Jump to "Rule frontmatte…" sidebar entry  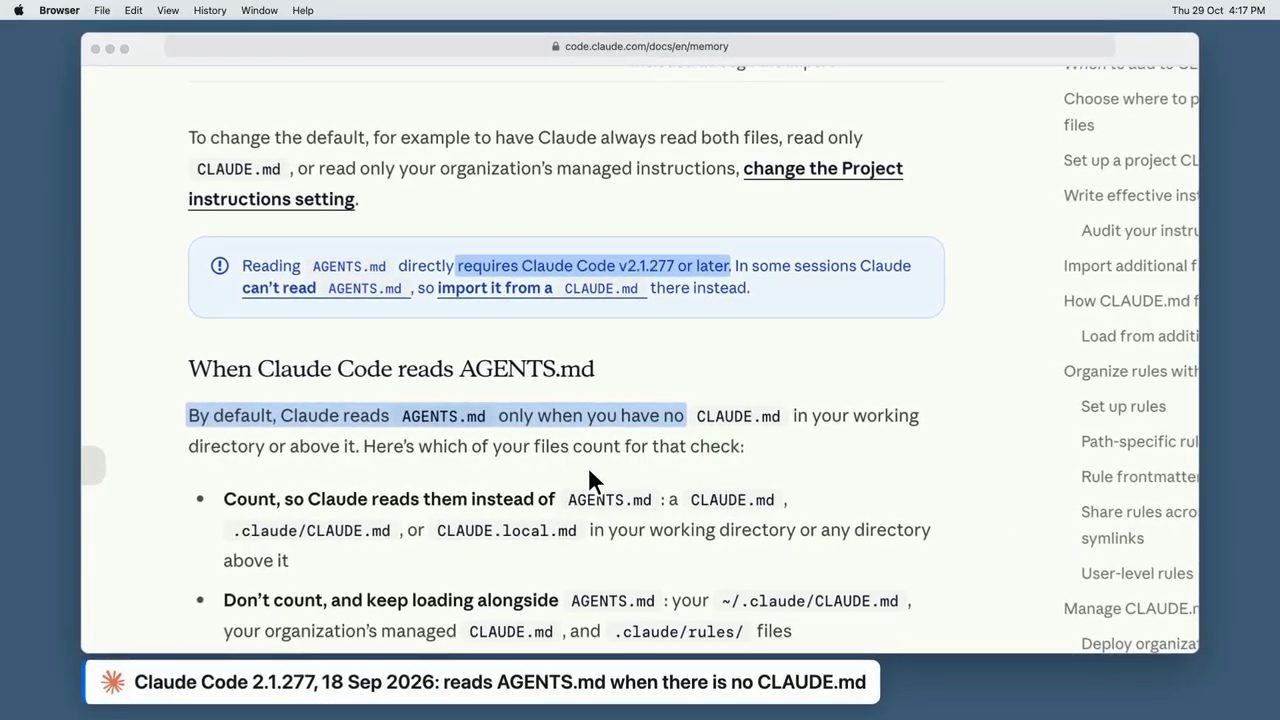[x=1139, y=476]
